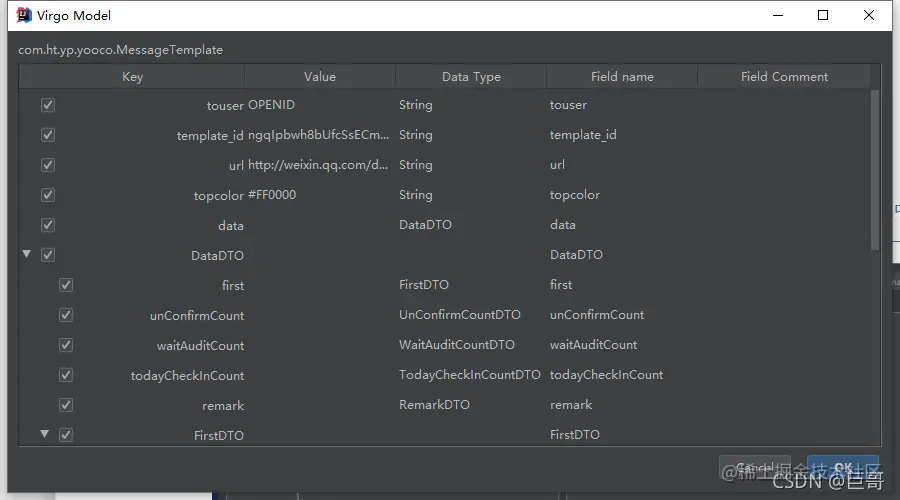Select the topcolor key cell
Viewport: 900px width, 500px height.
[x=219, y=196]
